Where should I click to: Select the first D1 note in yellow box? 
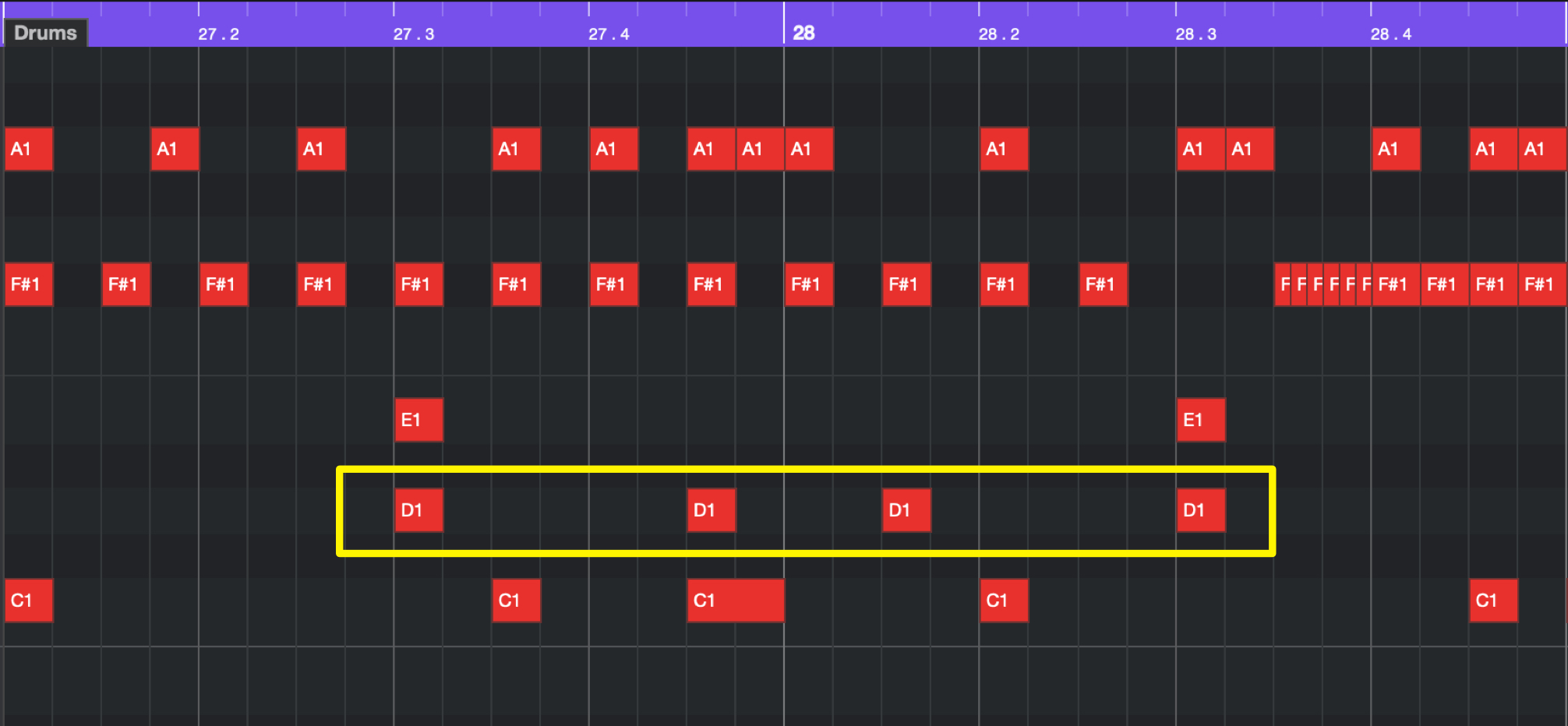(x=418, y=510)
